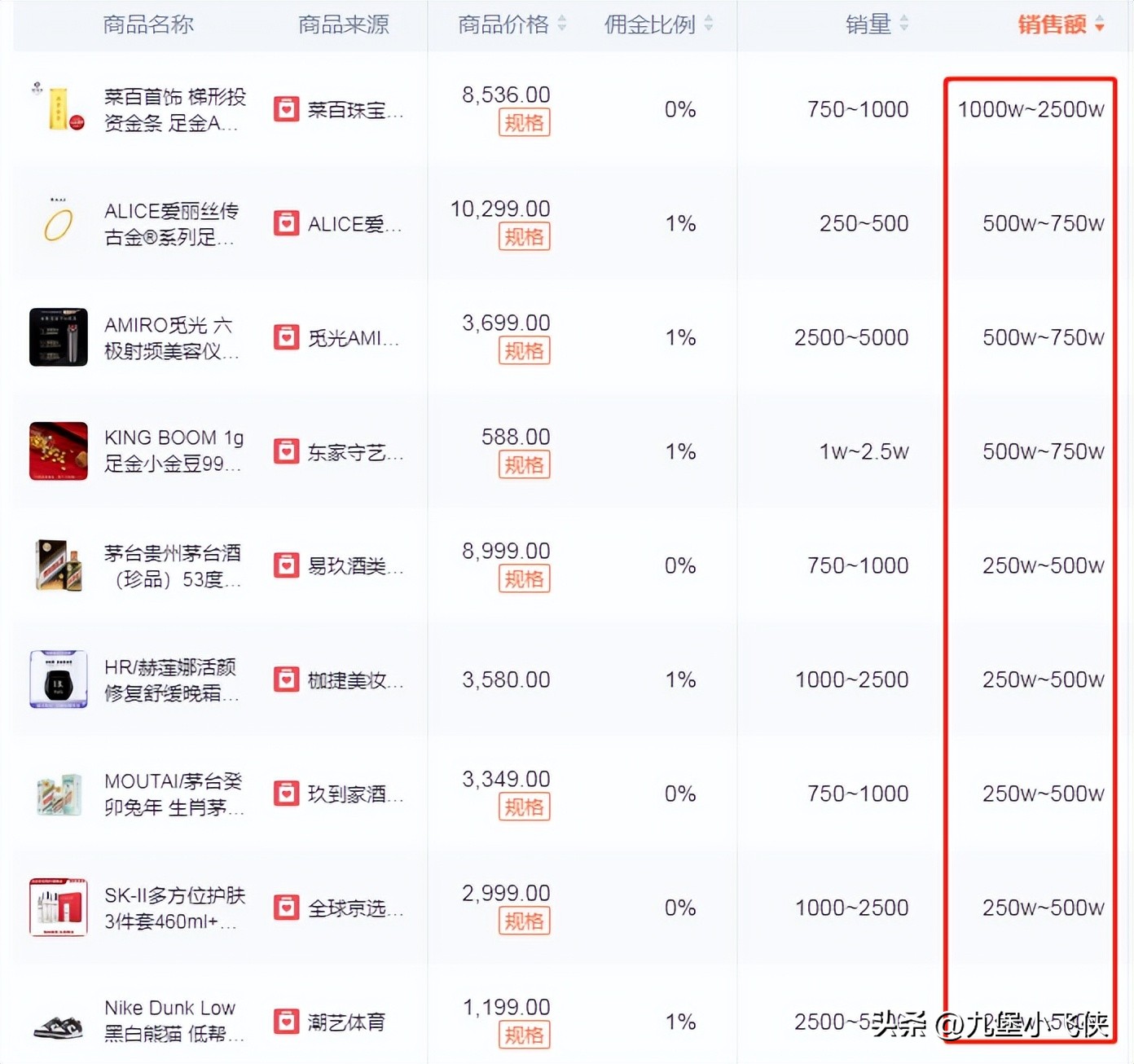Open product Nike Dunk Low 黑白熊猫
This screenshot has width=1134, height=1064.
pyautogui.click(x=174, y=1021)
